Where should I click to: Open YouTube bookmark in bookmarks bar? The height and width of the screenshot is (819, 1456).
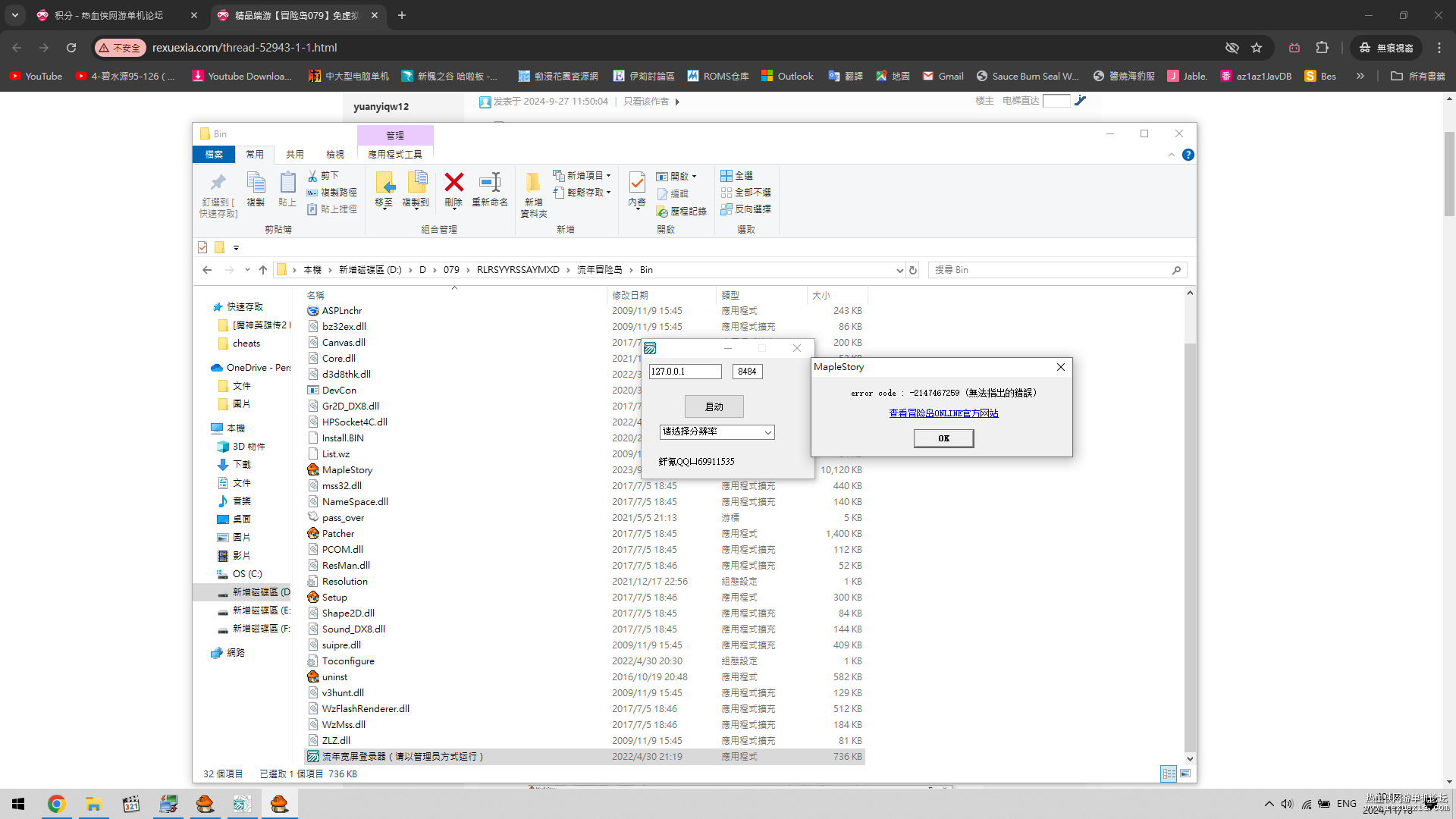pyautogui.click(x=36, y=76)
